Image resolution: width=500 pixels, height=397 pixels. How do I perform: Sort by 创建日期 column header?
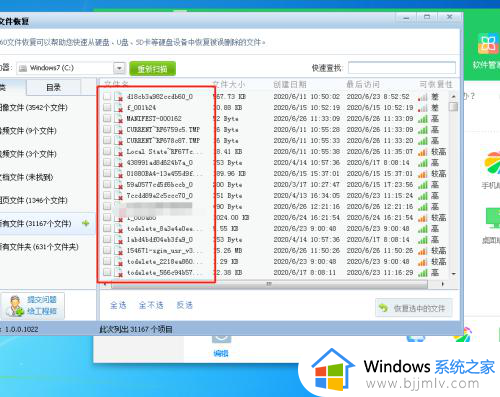[290, 84]
